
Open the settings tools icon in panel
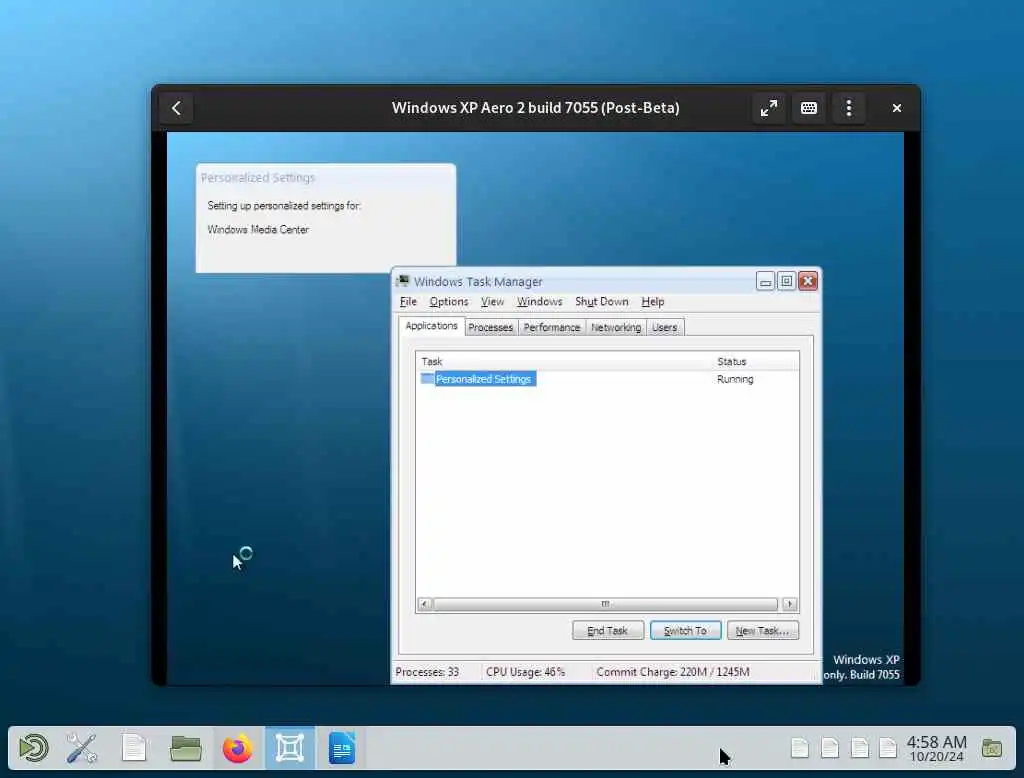(82, 748)
